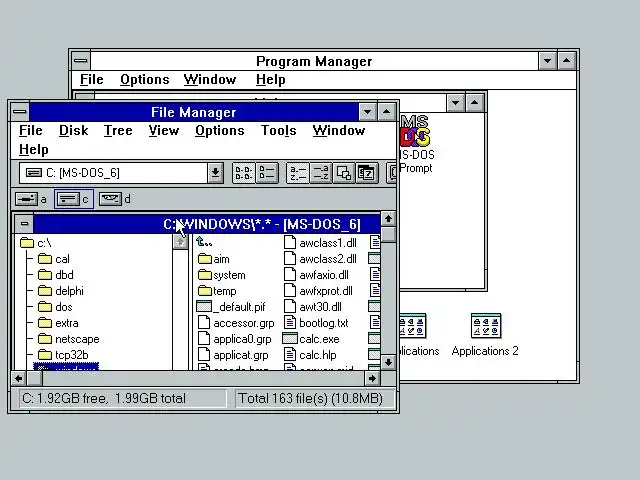Select the netscape folder in tree

(x=69, y=339)
